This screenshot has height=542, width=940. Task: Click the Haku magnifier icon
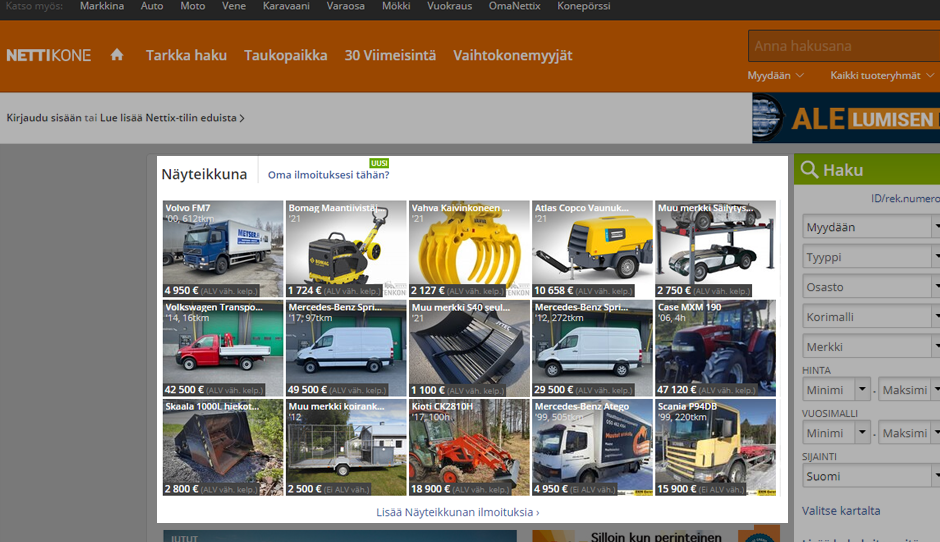click(809, 170)
